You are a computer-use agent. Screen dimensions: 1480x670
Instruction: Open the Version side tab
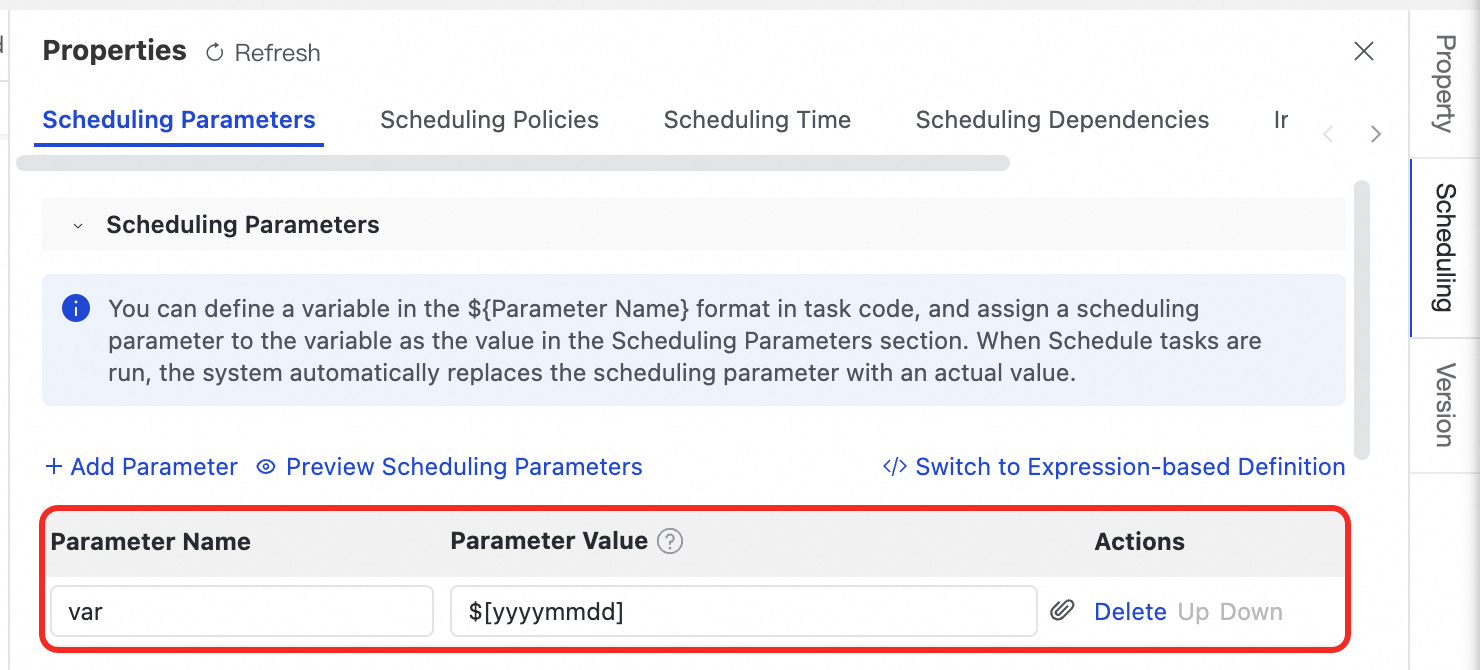[1444, 405]
